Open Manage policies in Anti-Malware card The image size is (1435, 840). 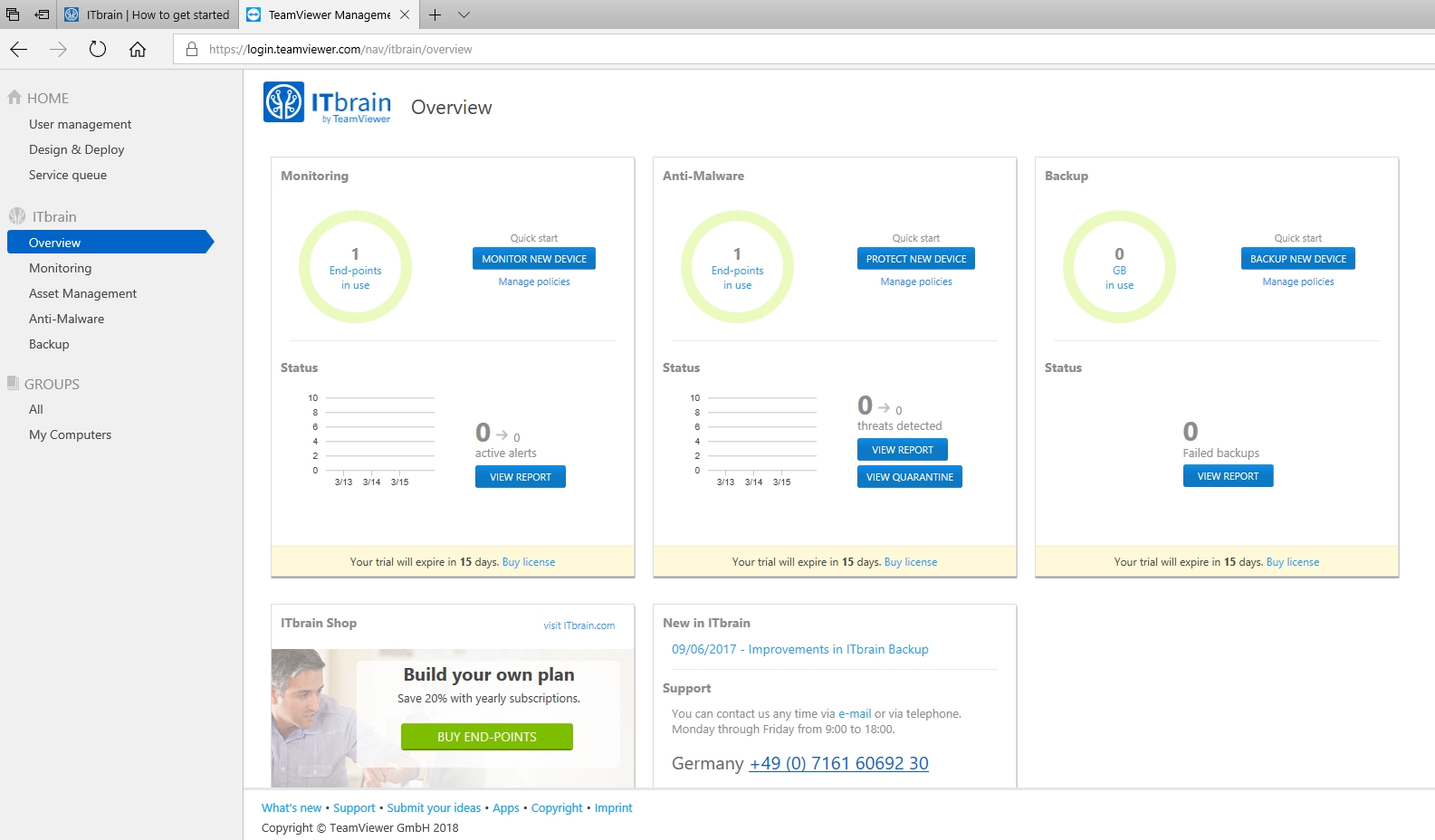pos(916,282)
